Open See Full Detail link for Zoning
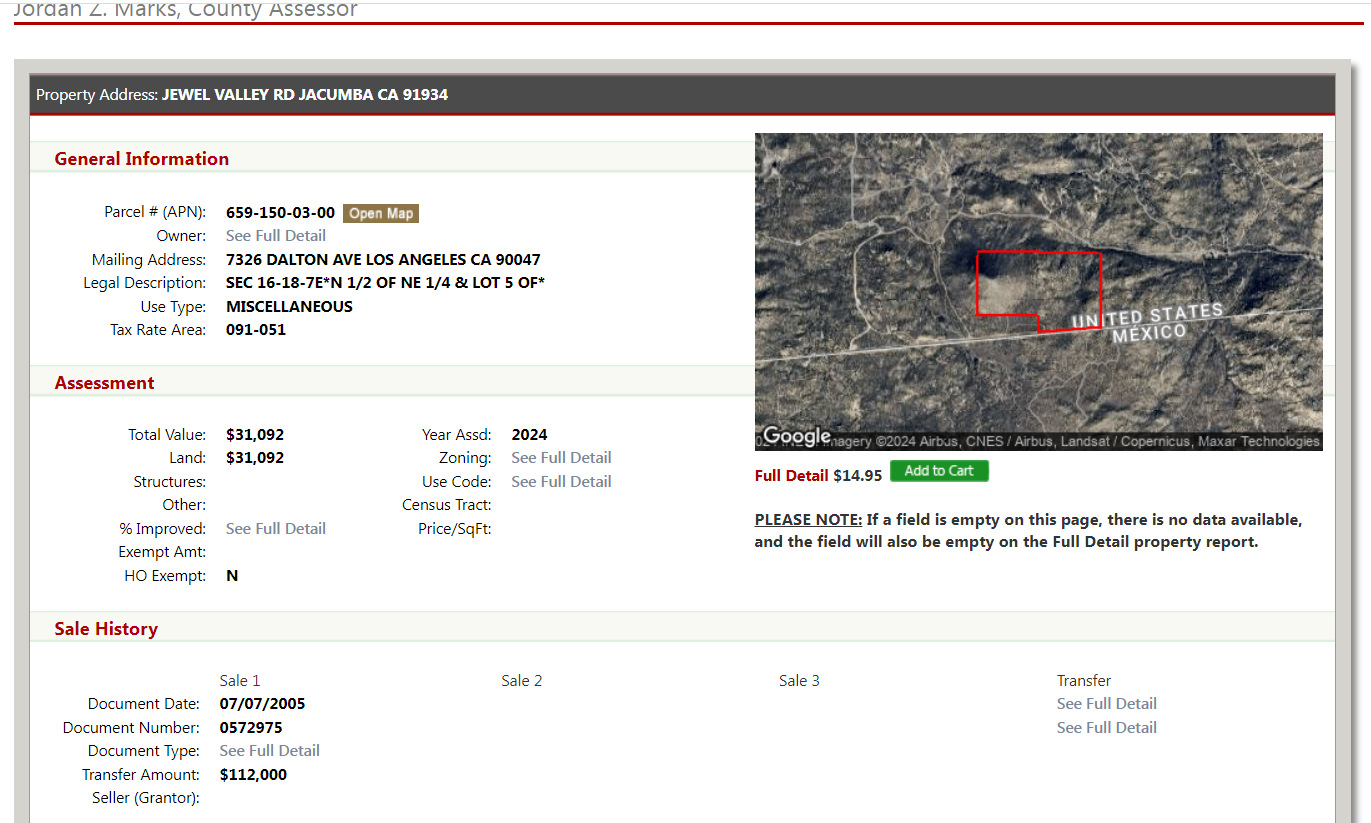Viewport: 1371px width, 823px height. [561, 458]
